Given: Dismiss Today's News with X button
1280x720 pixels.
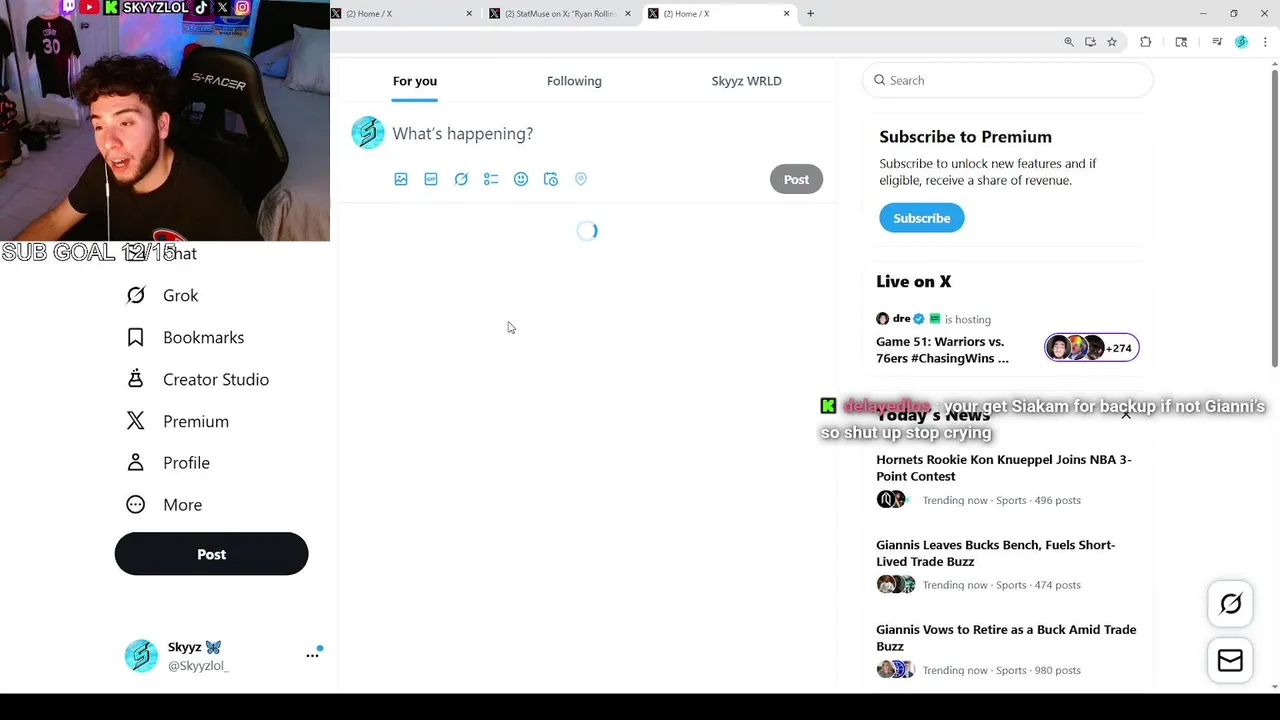Looking at the screenshot, I should click(x=1125, y=414).
